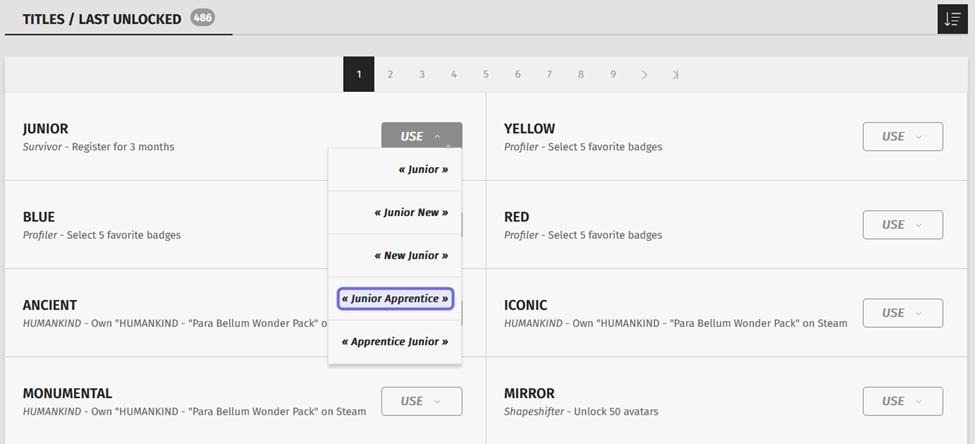Open USE dropdown for Yellow title
This screenshot has height=444, width=975.
tap(902, 137)
